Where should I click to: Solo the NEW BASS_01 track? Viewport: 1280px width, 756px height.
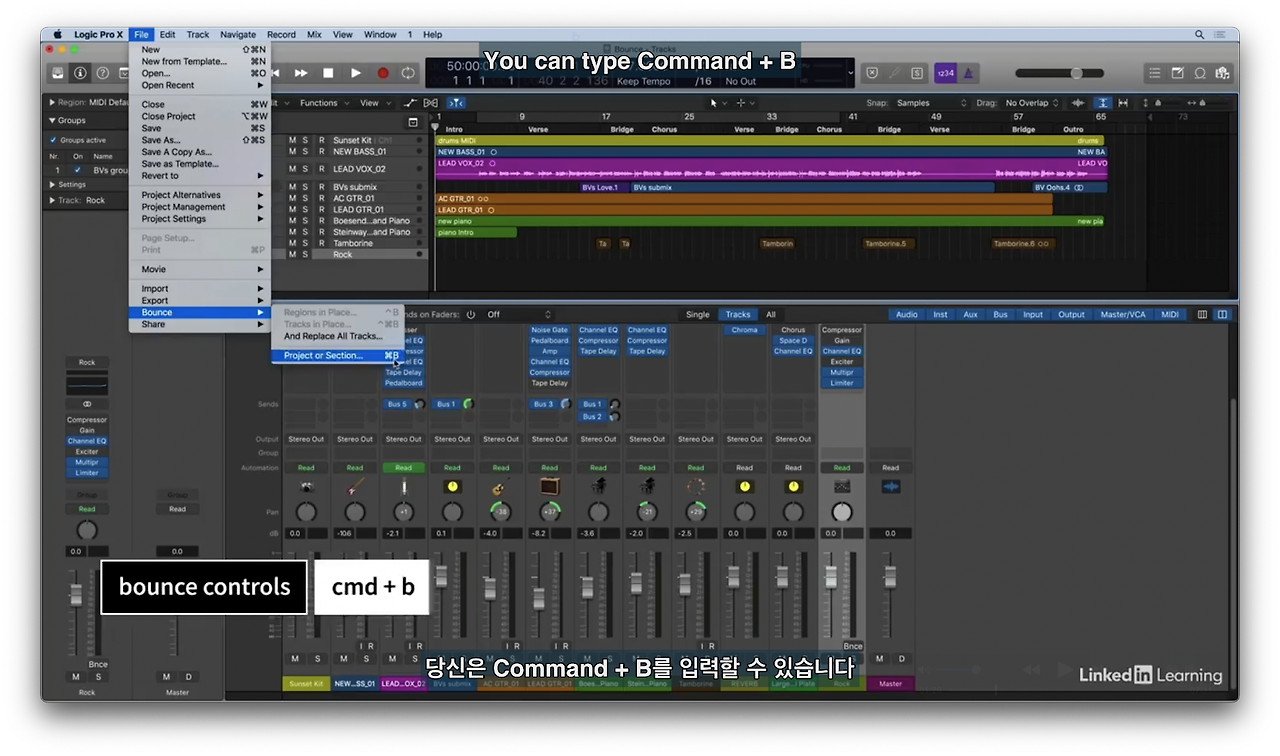point(306,151)
